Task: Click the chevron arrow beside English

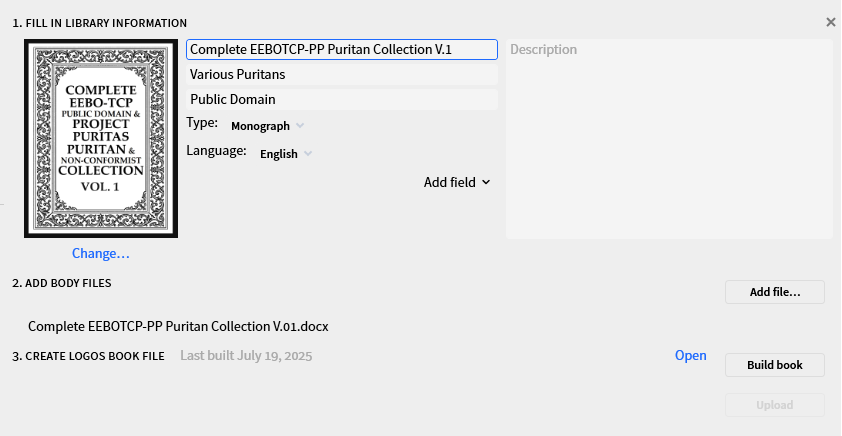Action: 308,154
